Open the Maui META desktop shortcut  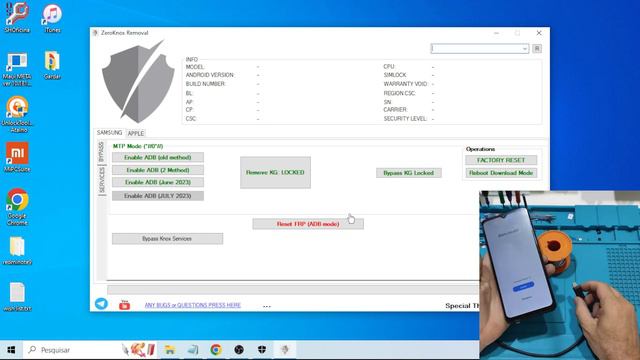[x=17, y=69]
